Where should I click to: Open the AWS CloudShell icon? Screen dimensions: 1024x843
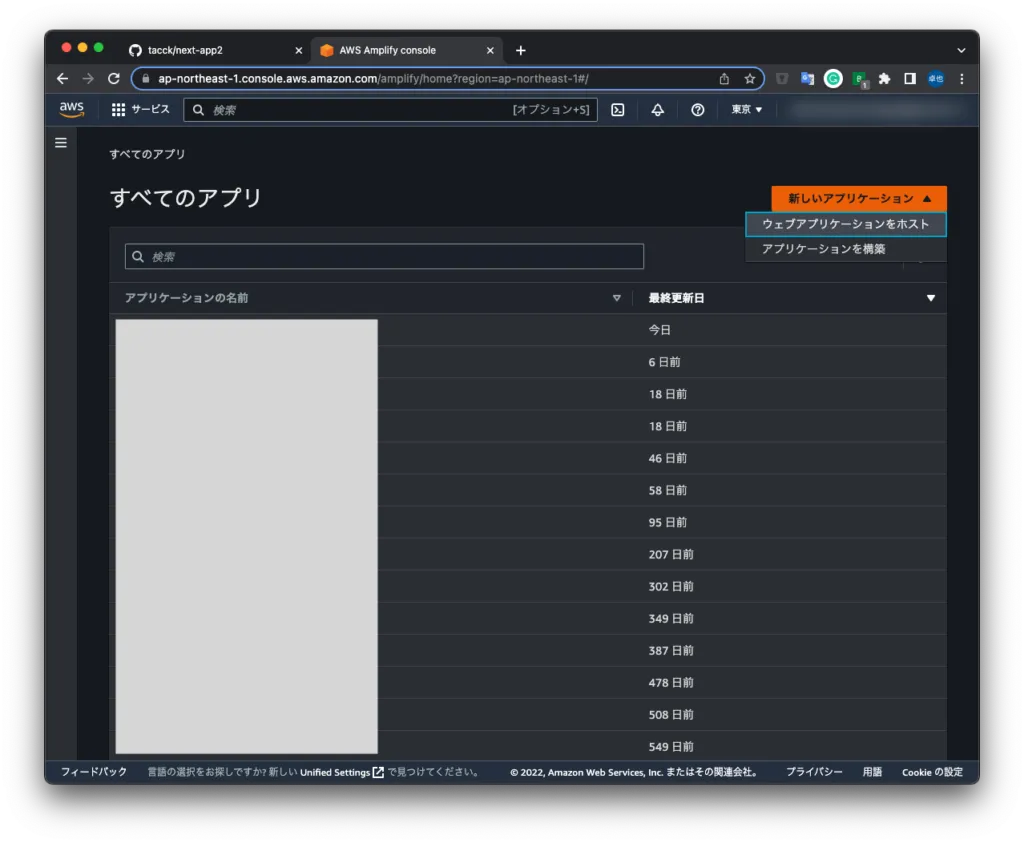pyautogui.click(x=618, y=110)
